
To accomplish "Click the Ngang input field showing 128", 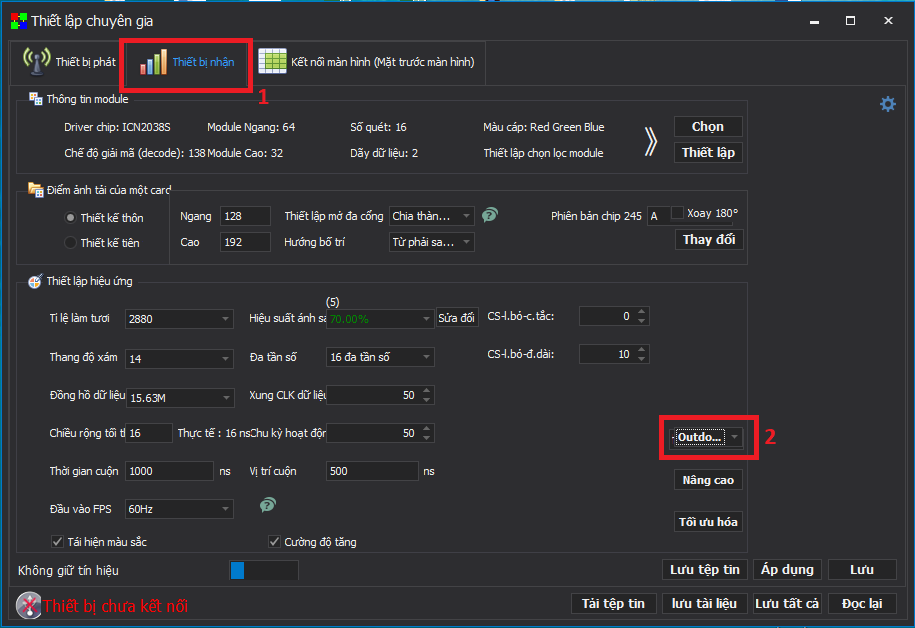I will pos(245,216).
